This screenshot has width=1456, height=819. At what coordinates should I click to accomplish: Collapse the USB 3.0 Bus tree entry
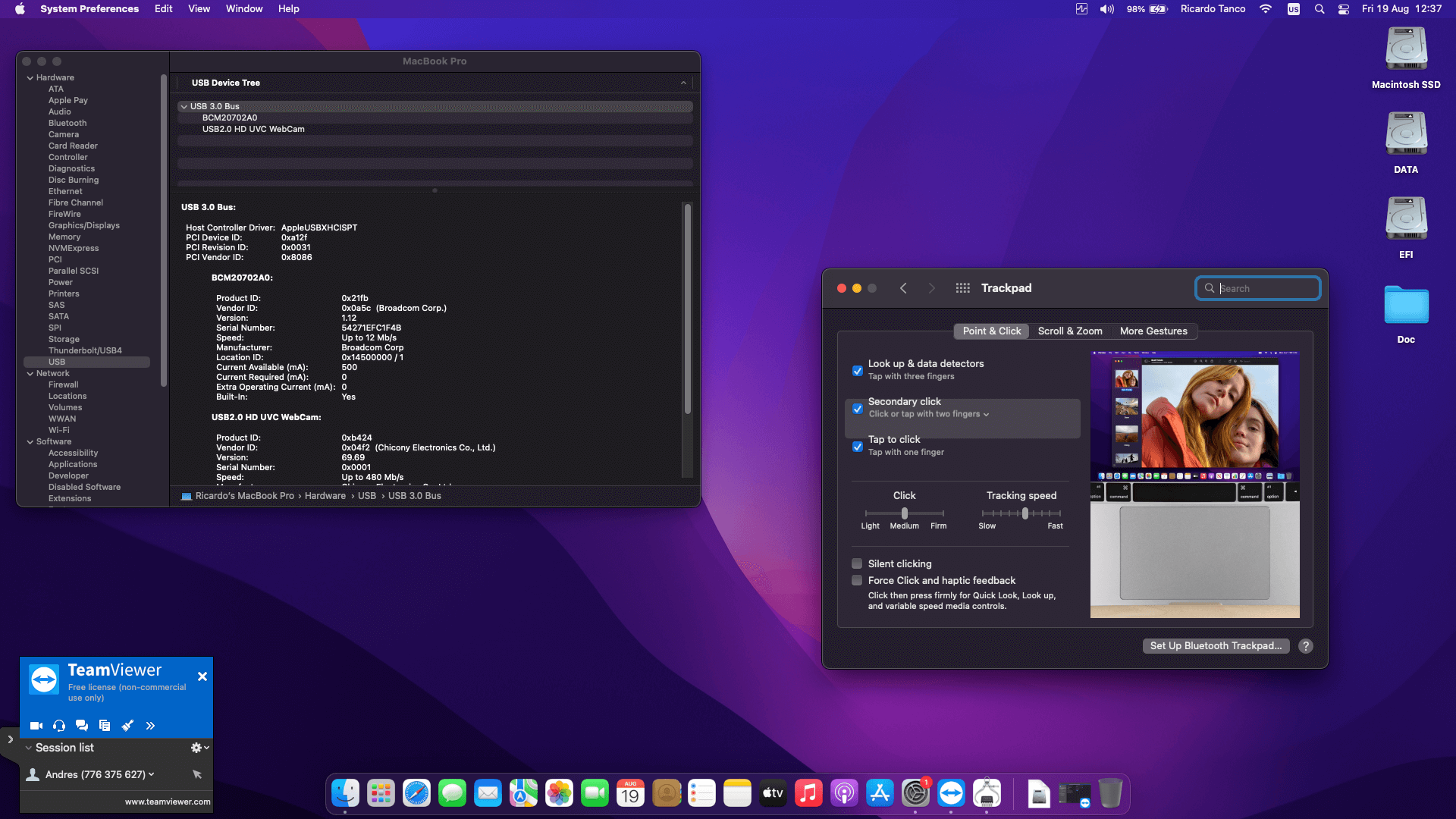click(184, 106)
